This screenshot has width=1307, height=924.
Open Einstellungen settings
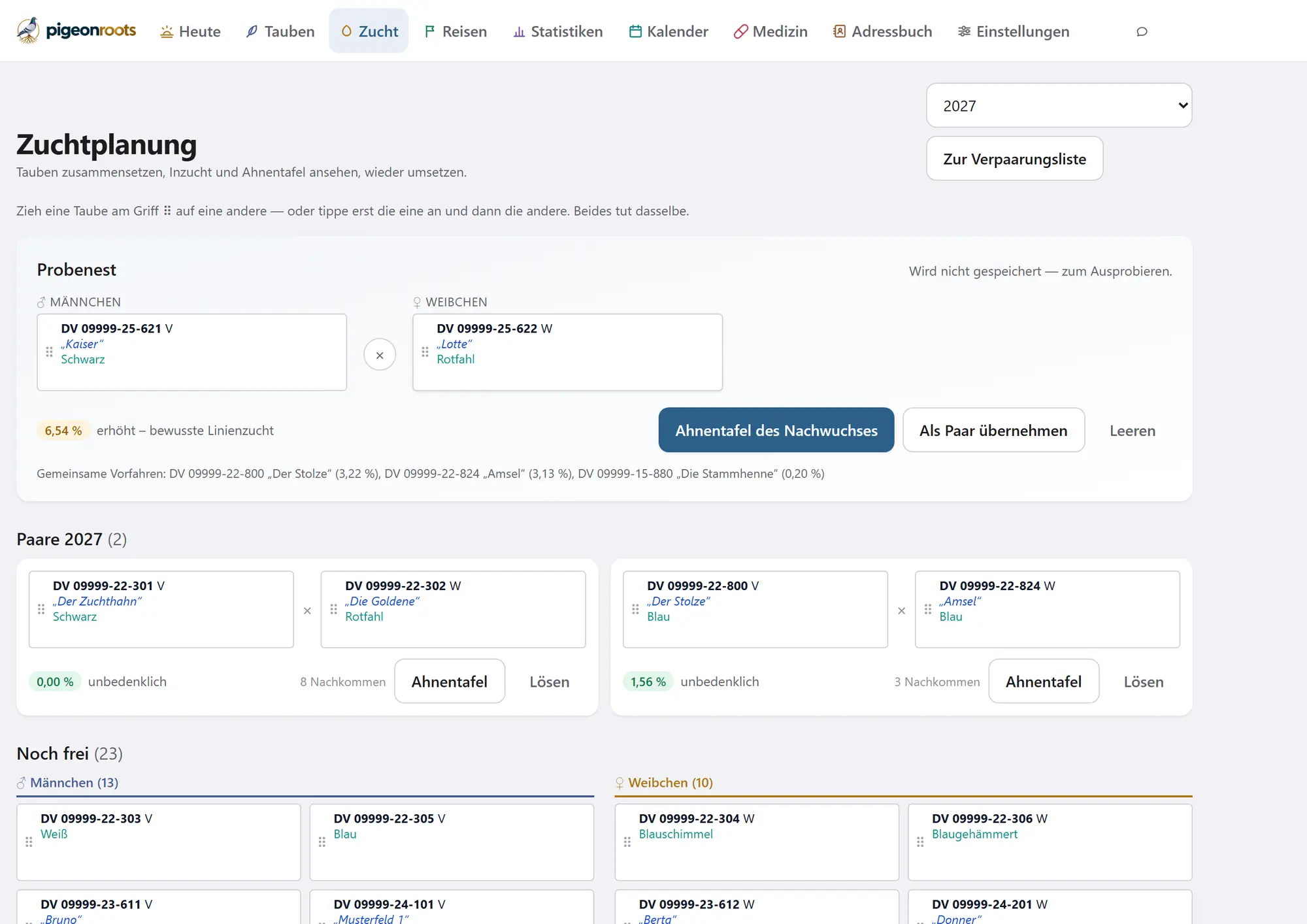point(1013,31)
